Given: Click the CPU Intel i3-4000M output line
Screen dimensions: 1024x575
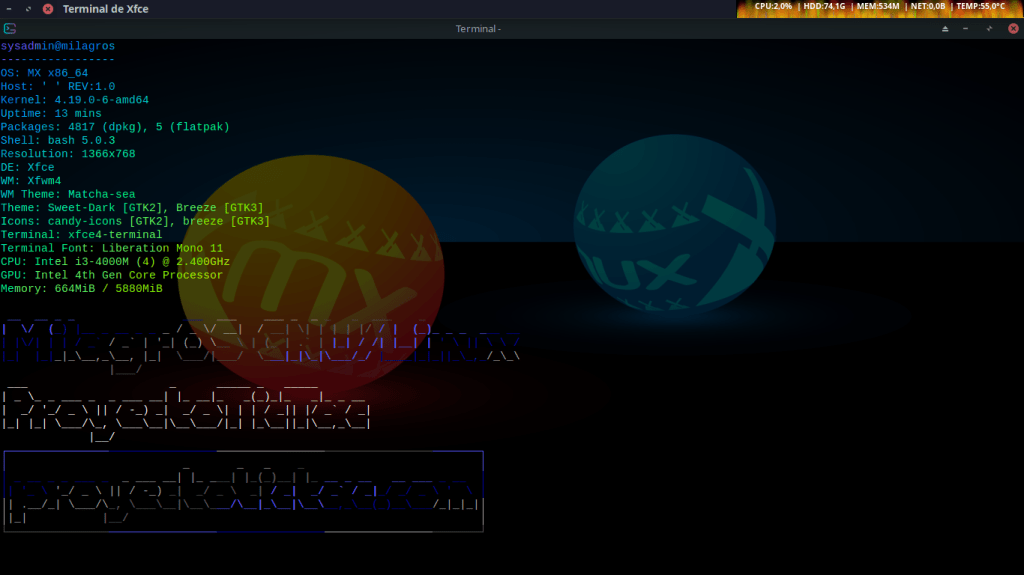Looking at the screenshot, I should 115,261.
